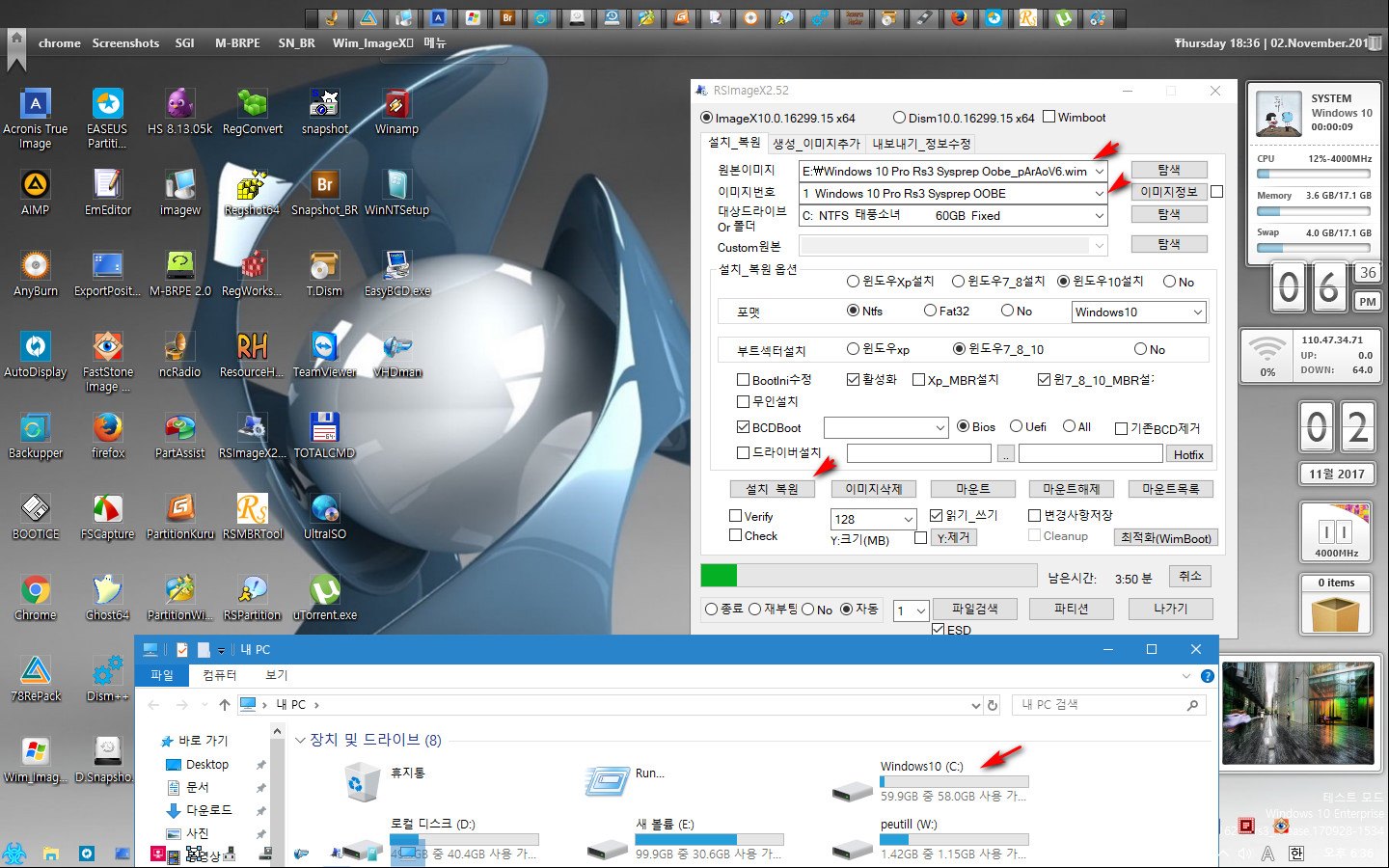Open the 보기 ribbon tab

[x=277, y=675]
